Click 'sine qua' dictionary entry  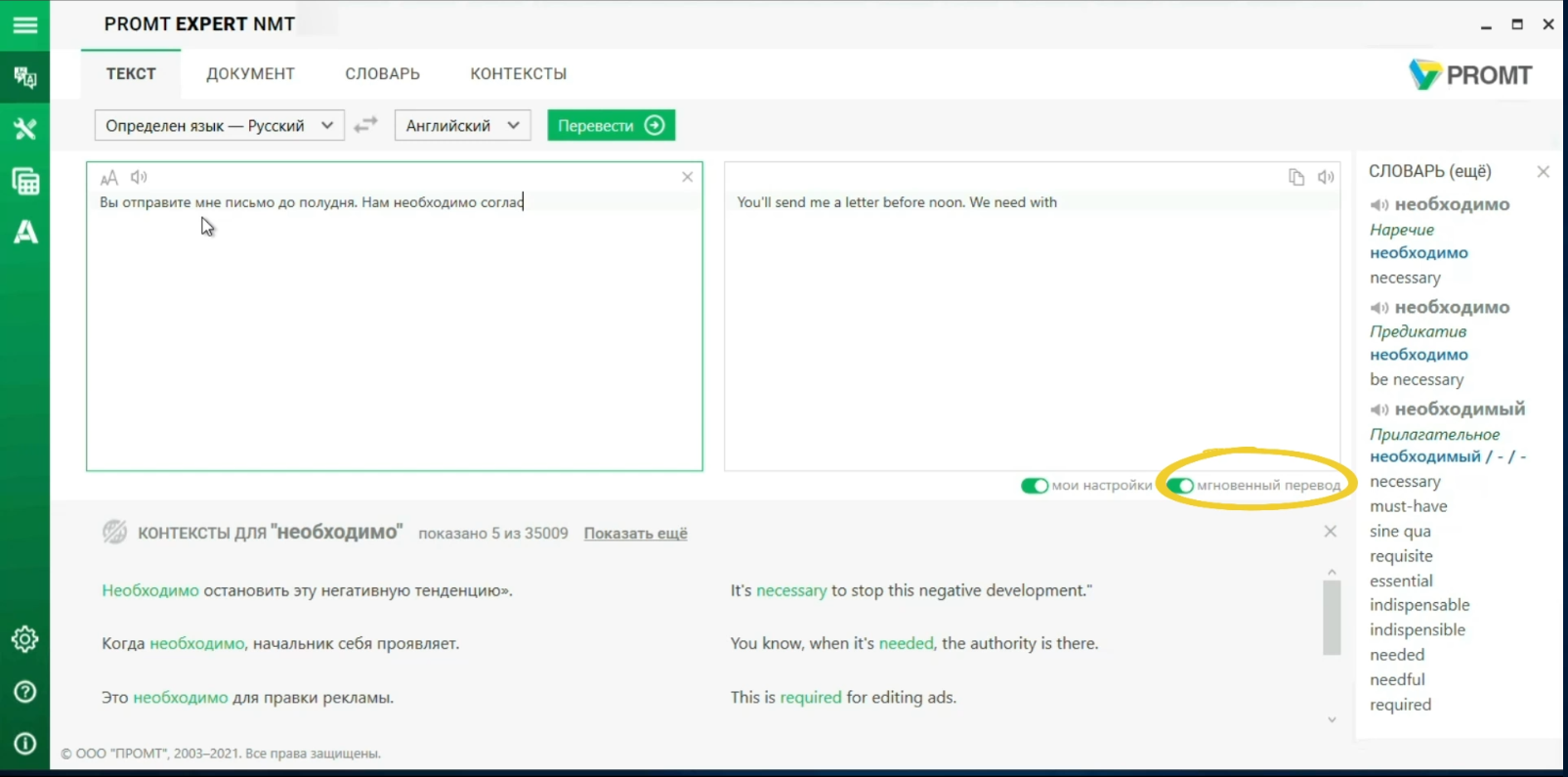point(1400,532)
